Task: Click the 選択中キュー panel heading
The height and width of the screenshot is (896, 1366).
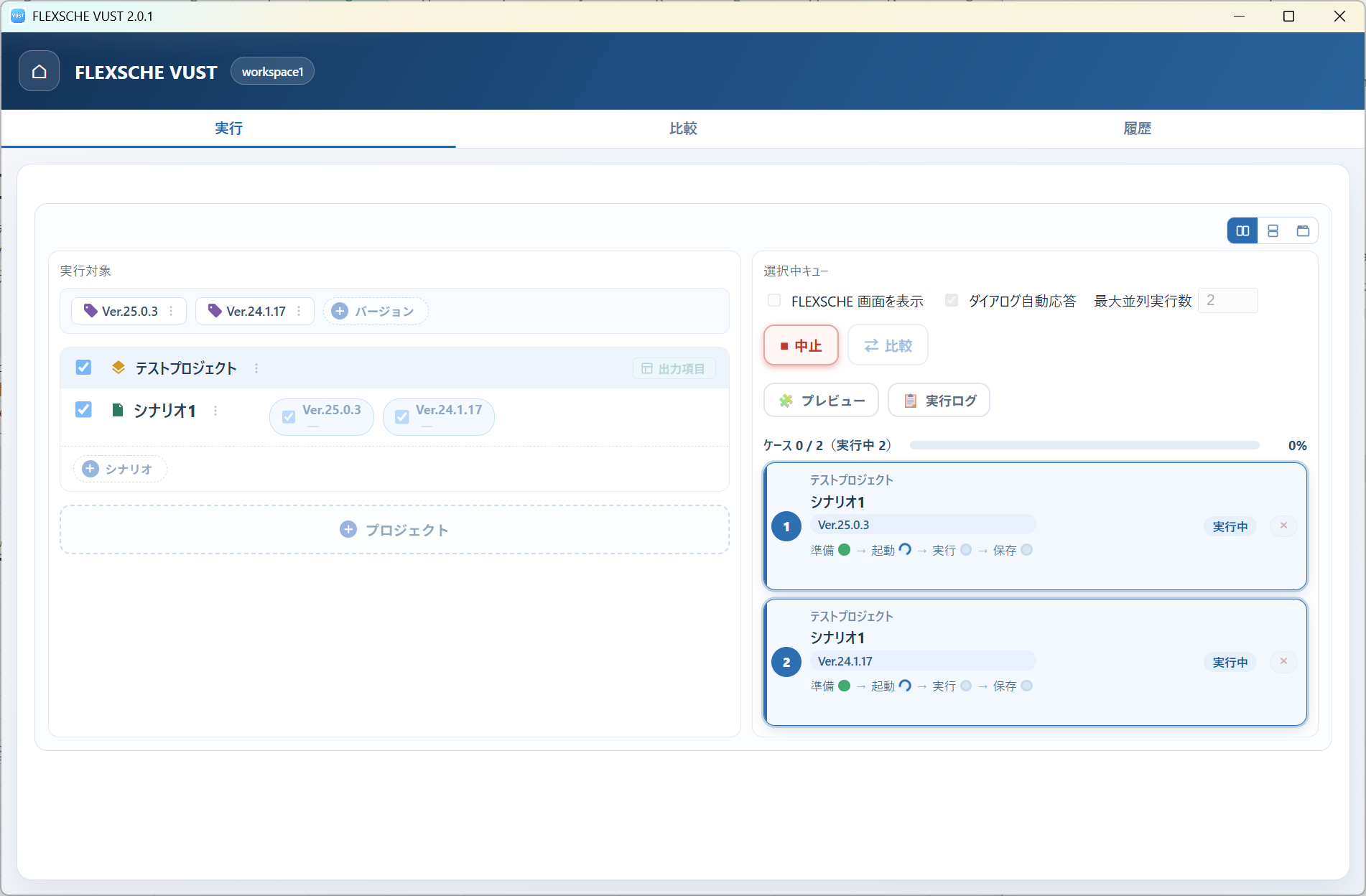Action: click(x=796, y=271)
